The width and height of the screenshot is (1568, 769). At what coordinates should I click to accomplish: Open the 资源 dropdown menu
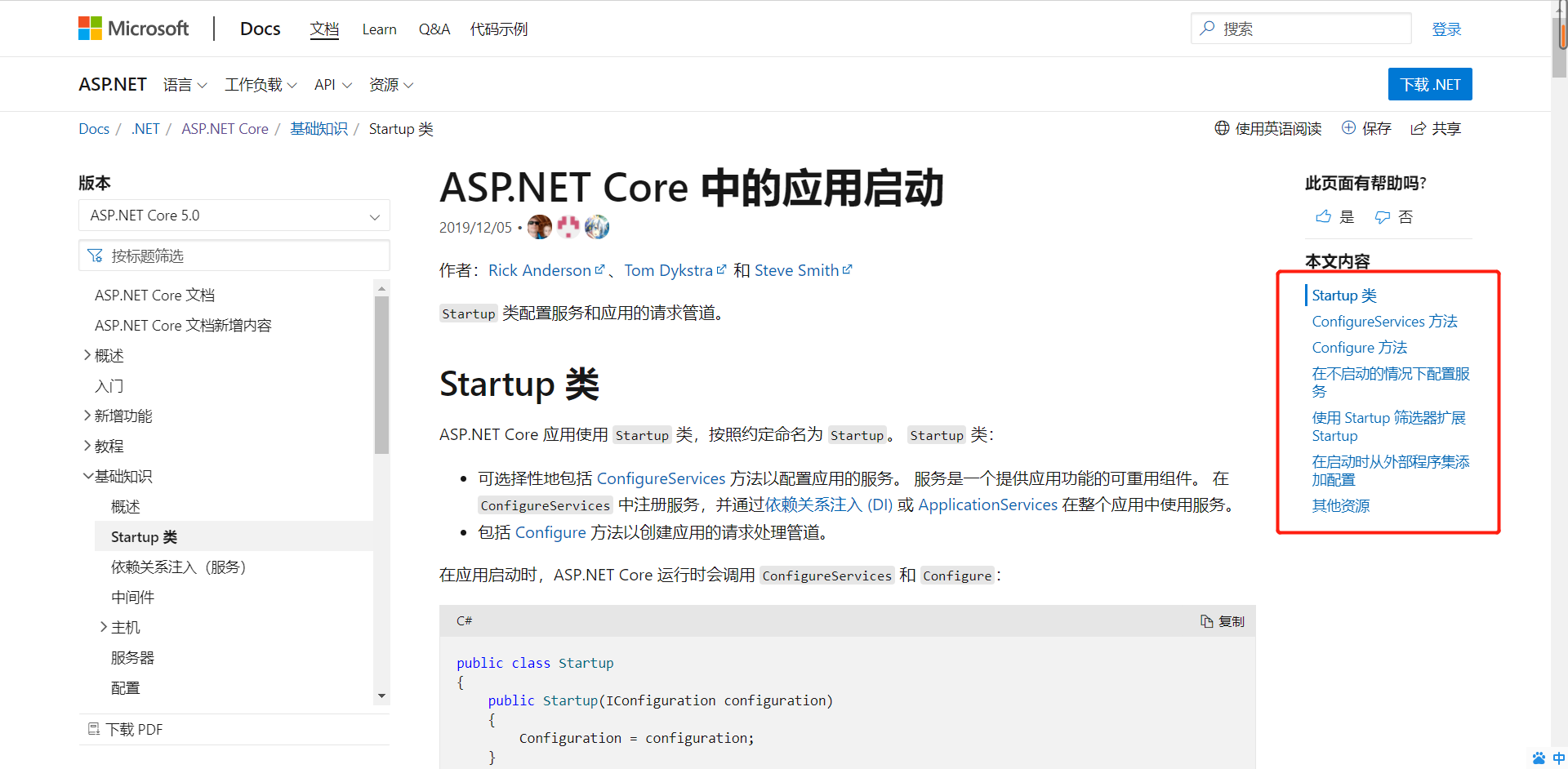tap(391, 85)
